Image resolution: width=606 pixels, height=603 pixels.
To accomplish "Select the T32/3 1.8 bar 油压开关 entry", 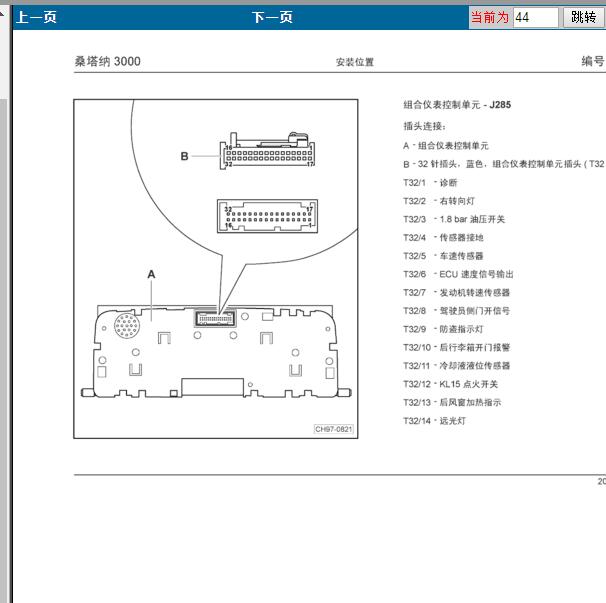I will tap(454, 219).
